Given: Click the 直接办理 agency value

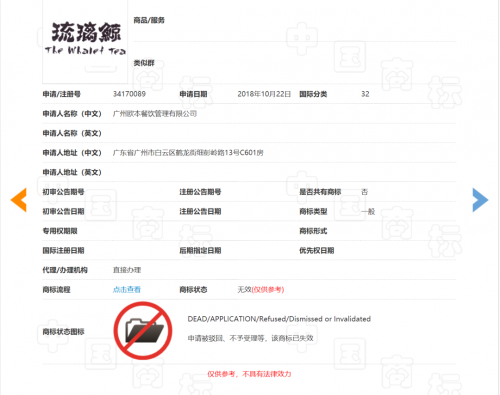Looking at the screenshot, I should pos(127,270).
